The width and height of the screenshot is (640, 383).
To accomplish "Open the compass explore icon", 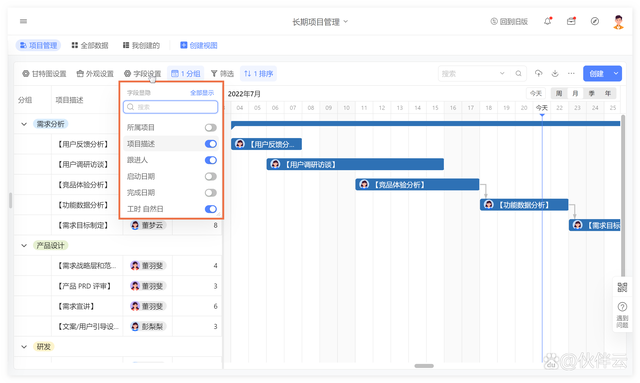I will [595, 21].
